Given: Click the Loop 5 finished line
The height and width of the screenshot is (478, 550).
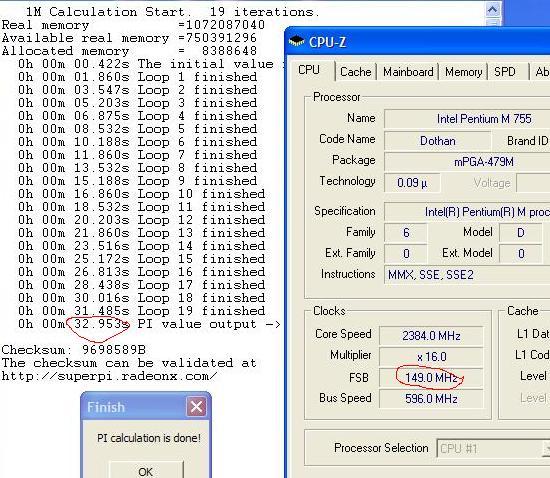Looking at the screenshot, I should click(x=138, y=129).
